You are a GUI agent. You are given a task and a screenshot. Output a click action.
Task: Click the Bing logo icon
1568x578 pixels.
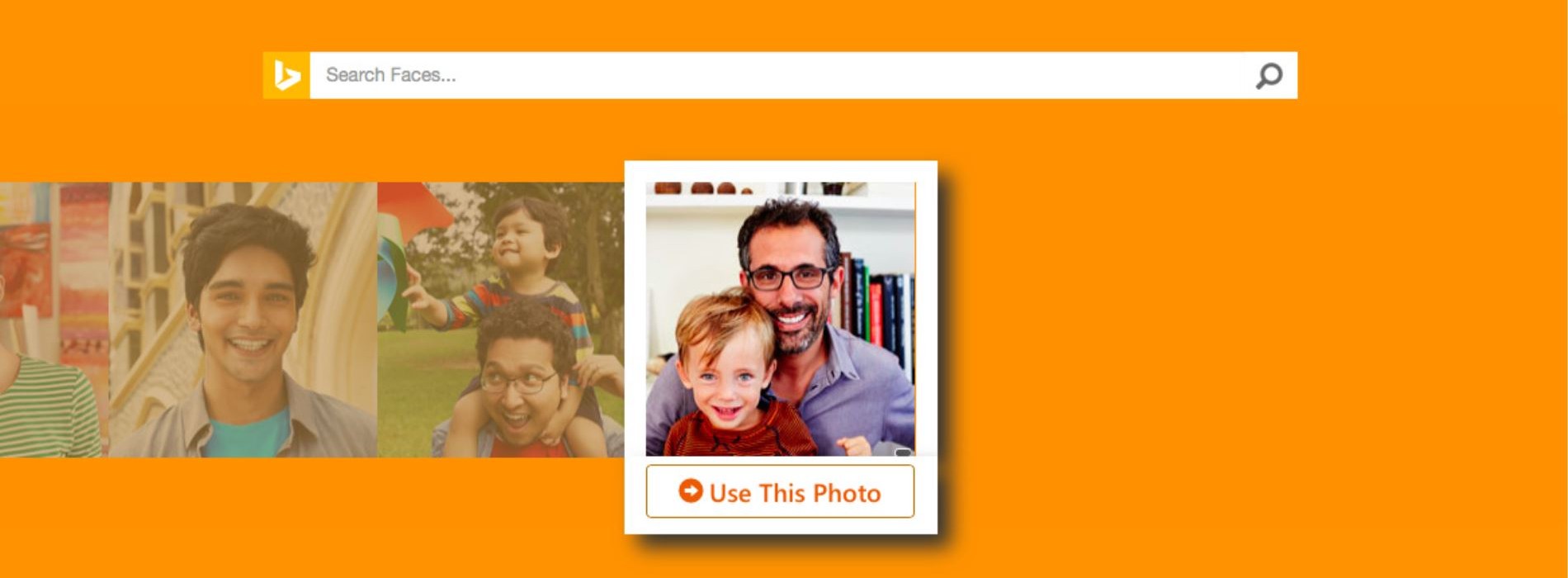click(x=286, y=75)
